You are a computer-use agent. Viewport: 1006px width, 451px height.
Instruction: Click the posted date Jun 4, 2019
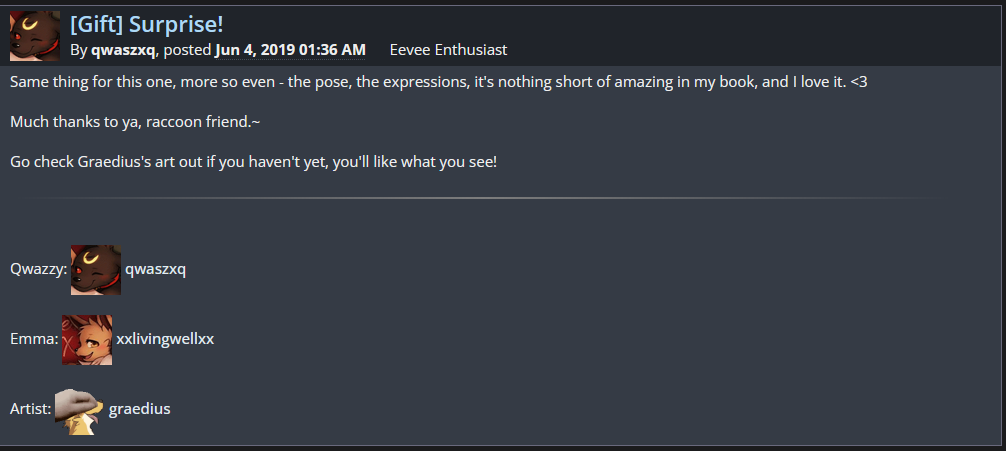pyautogui.click(x=290, y=49)
